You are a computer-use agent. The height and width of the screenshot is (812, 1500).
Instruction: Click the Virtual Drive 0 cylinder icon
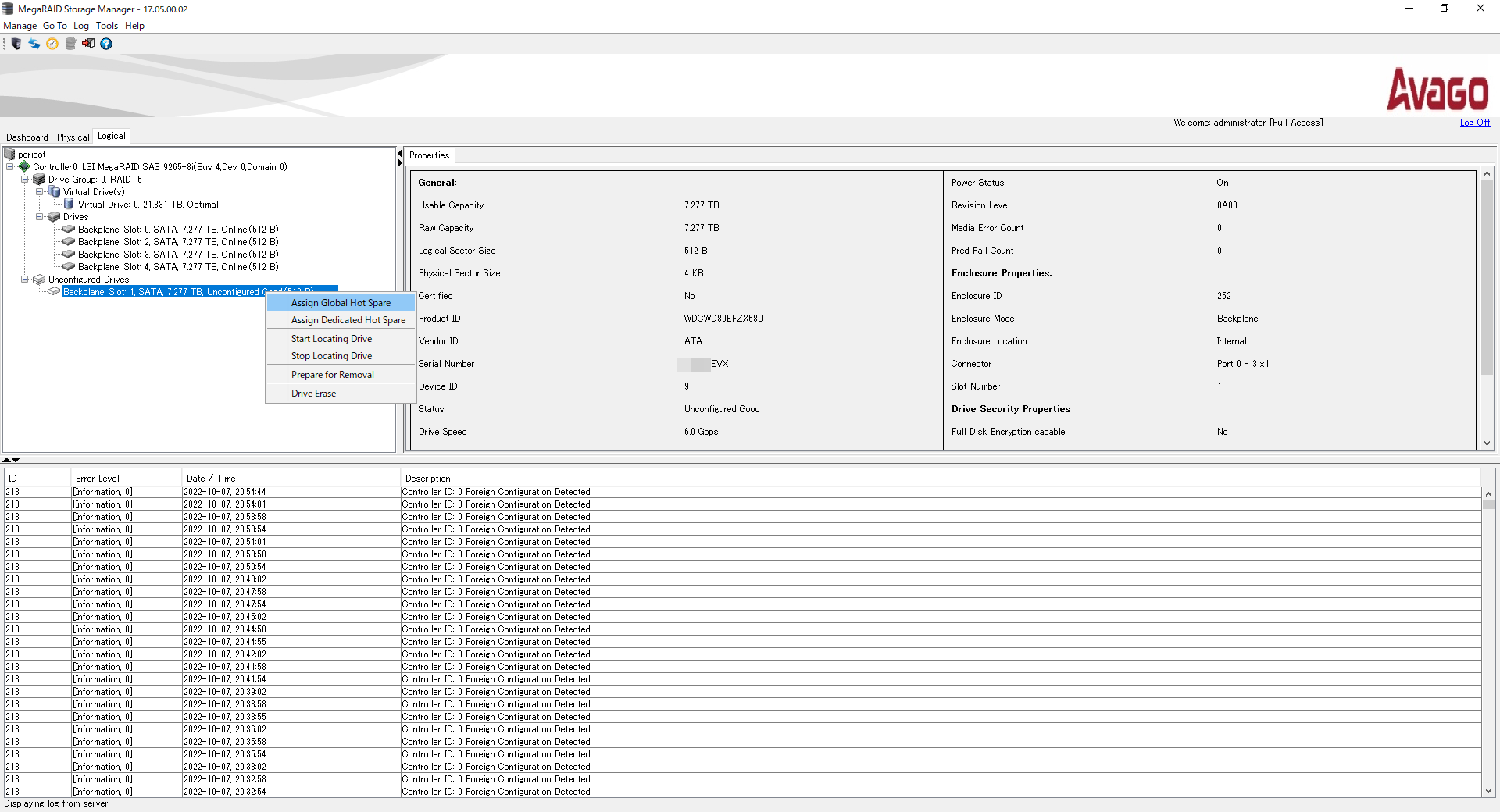[69, 204]
